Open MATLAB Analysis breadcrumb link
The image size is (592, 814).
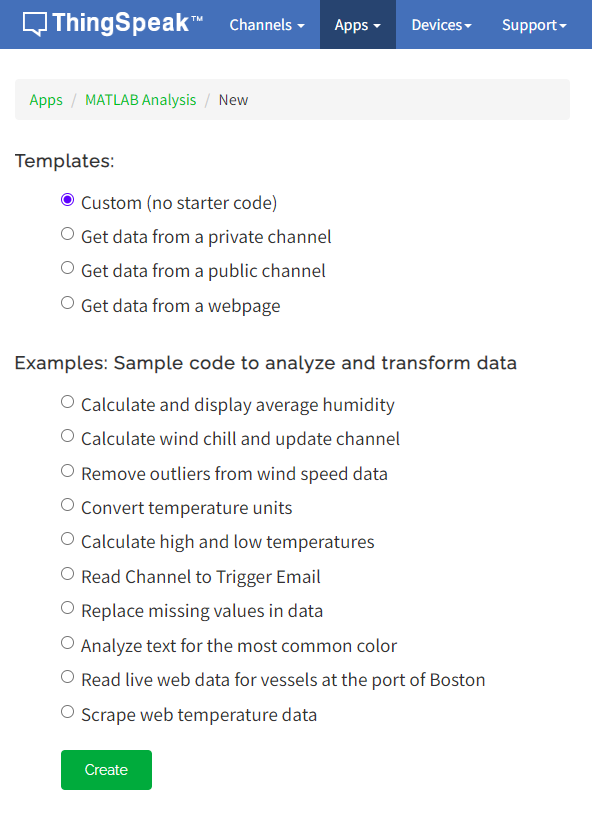141,100
